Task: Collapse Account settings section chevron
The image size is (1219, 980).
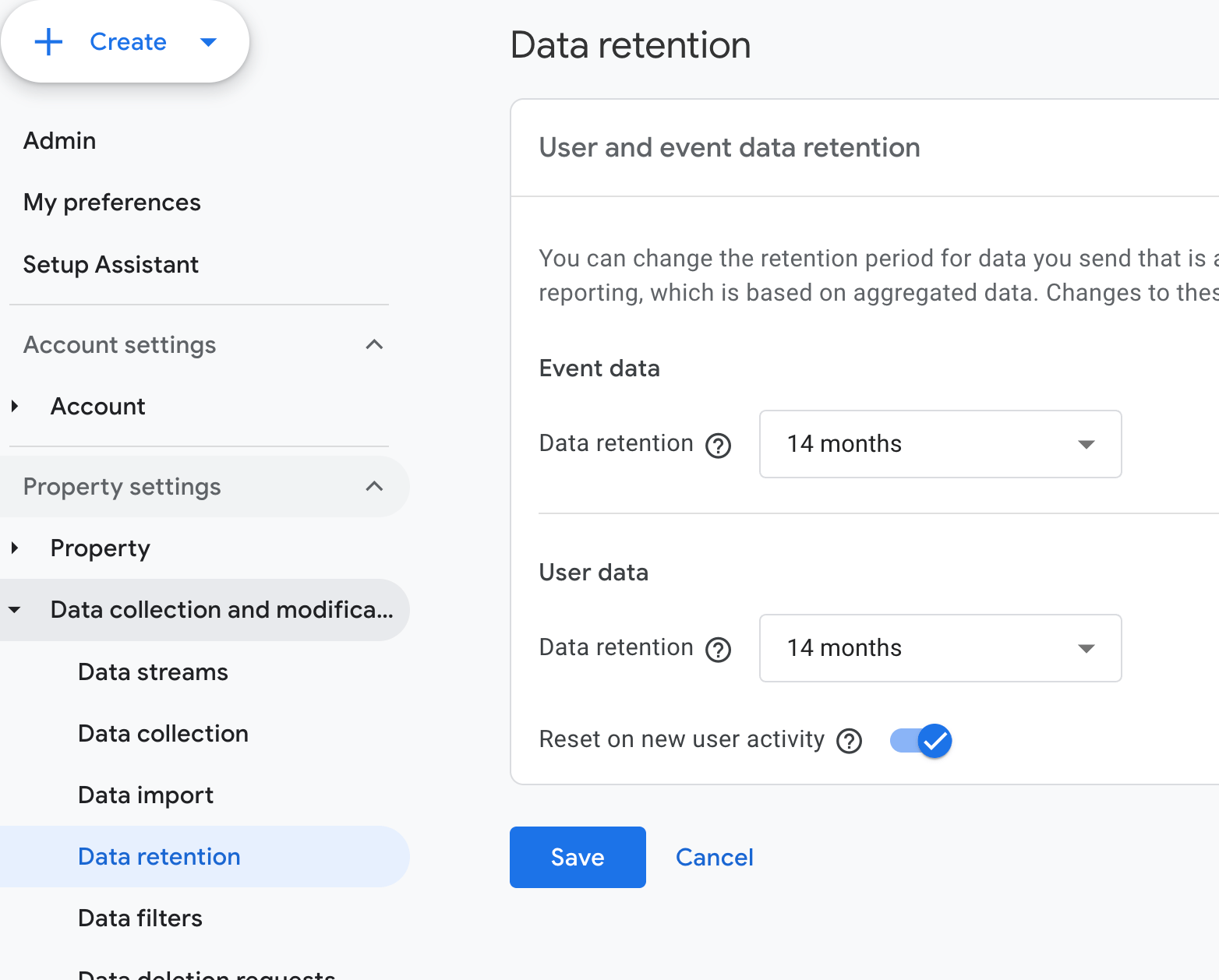Action: (374, 344)
